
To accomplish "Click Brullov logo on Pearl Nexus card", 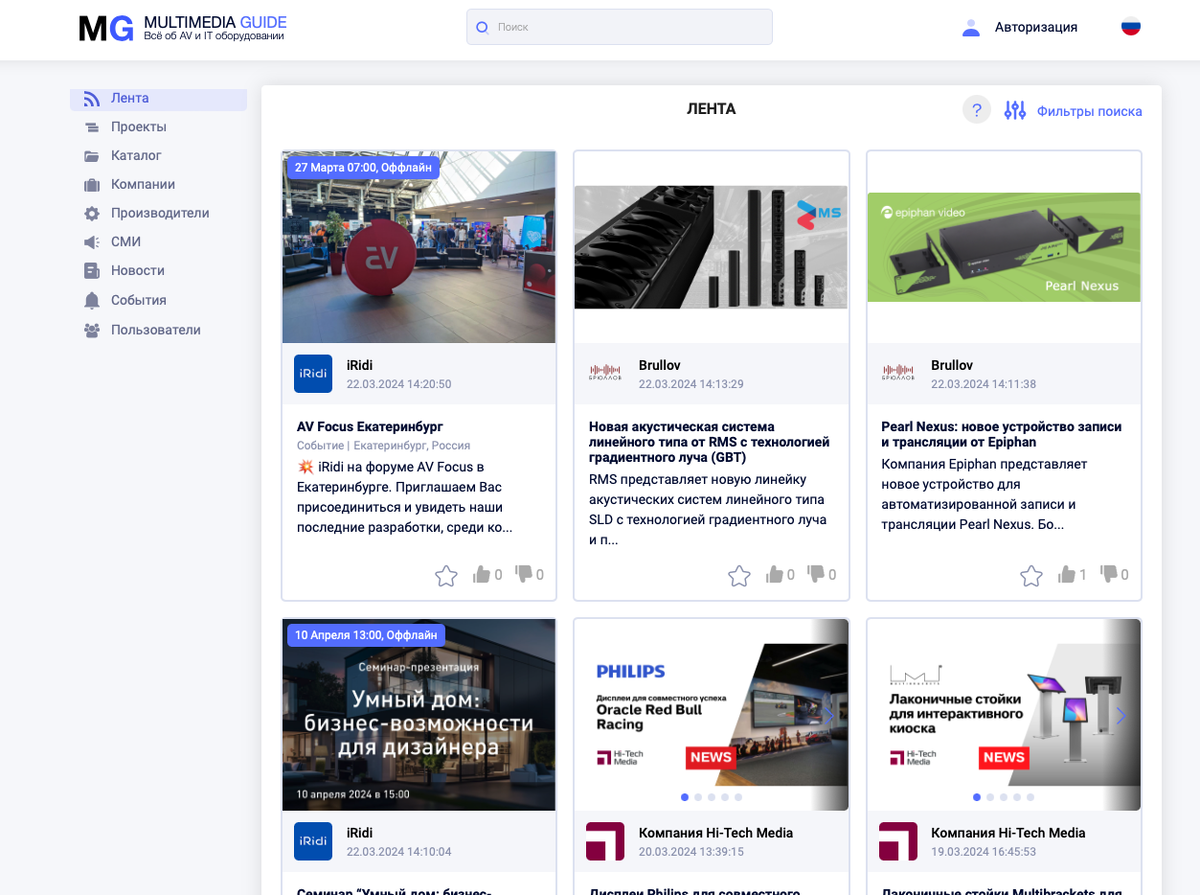I will [x=898, y=373].
